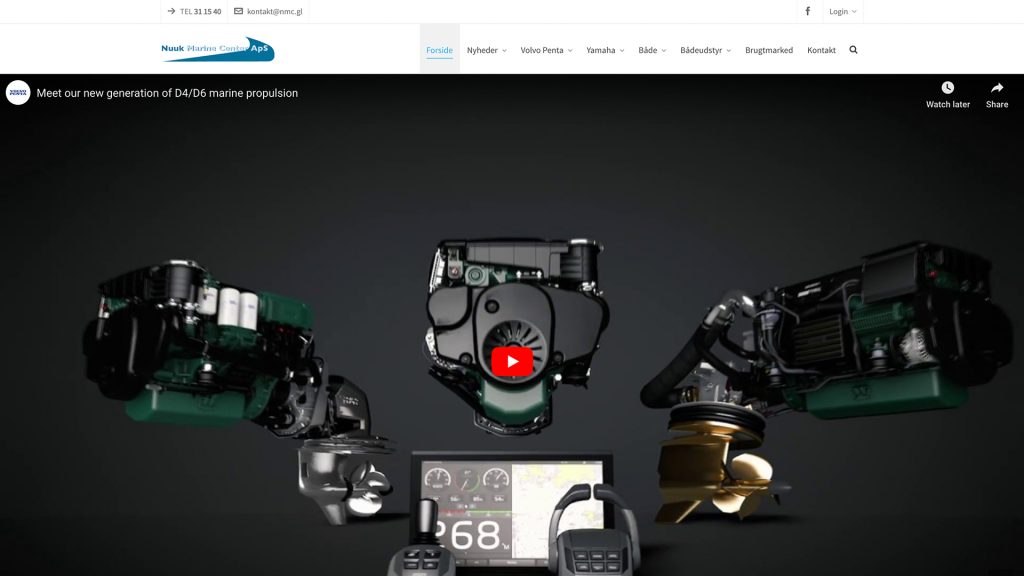This screenshot has width=1024, height=576.
Task: Expand the Bådeudstyr menu
Action: tap(702, 48)
